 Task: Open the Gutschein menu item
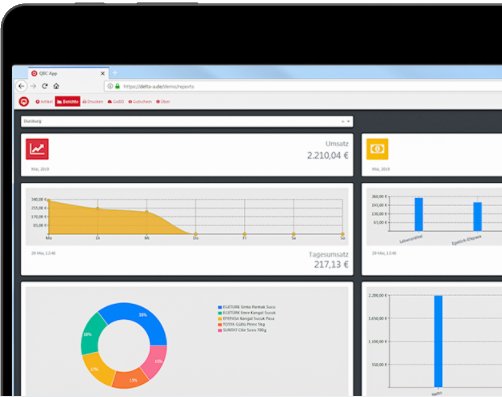140,101
